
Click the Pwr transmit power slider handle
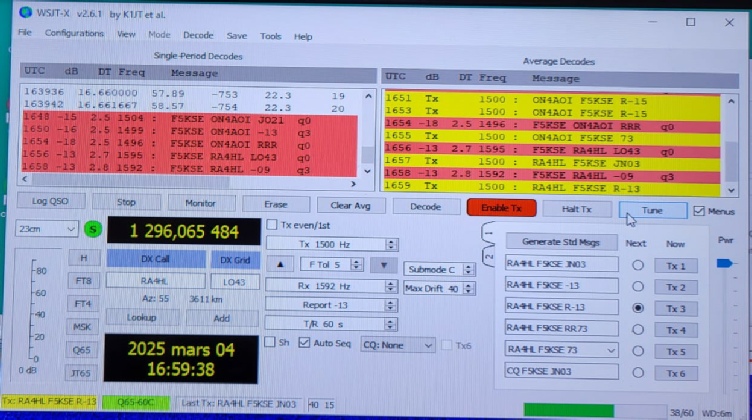(724, 263)
